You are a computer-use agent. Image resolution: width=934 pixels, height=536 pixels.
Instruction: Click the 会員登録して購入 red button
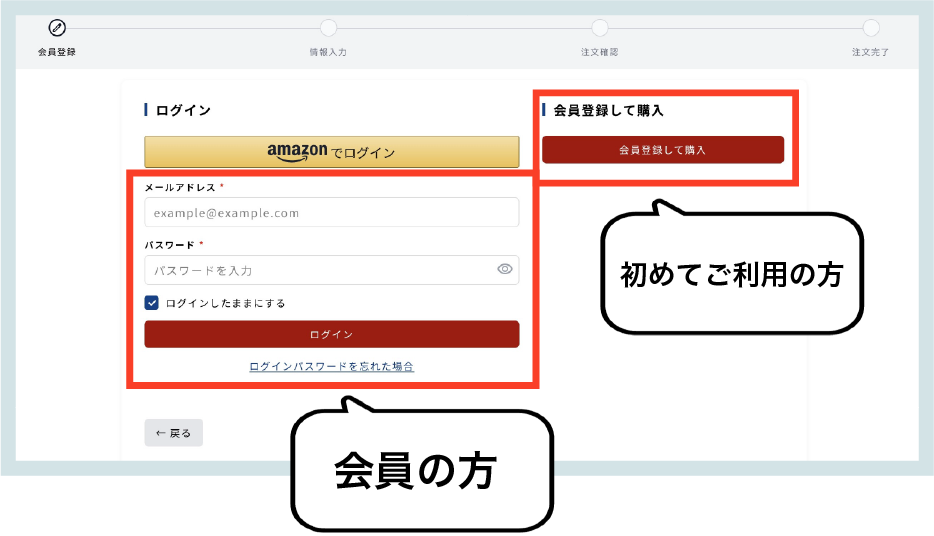coord(663,149)
